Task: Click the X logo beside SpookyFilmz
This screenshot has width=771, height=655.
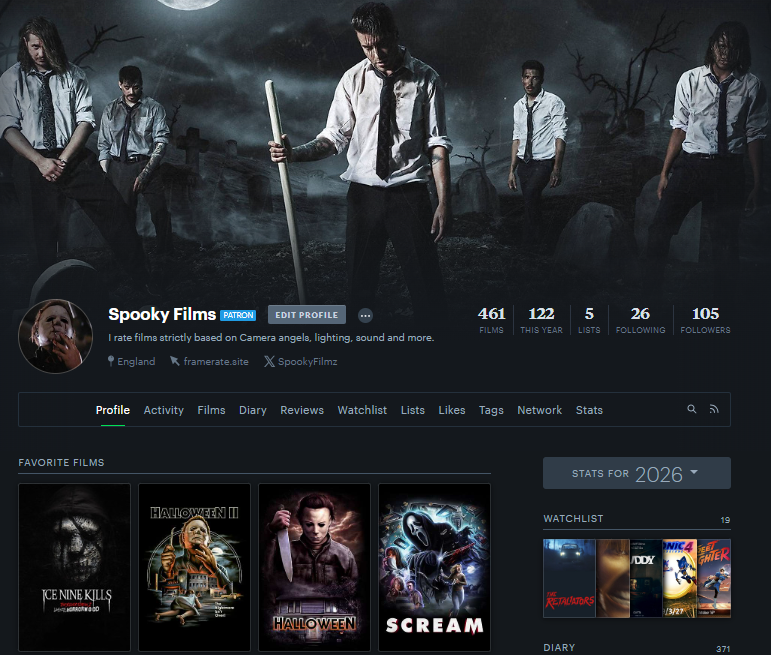Action: click(x=269, y=361)
